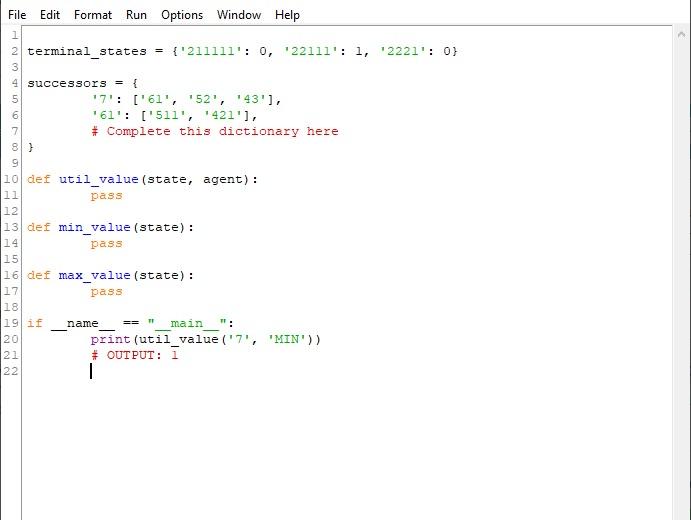Click the scrollbar up arrow
691x520 pixels.
(681, 34)
